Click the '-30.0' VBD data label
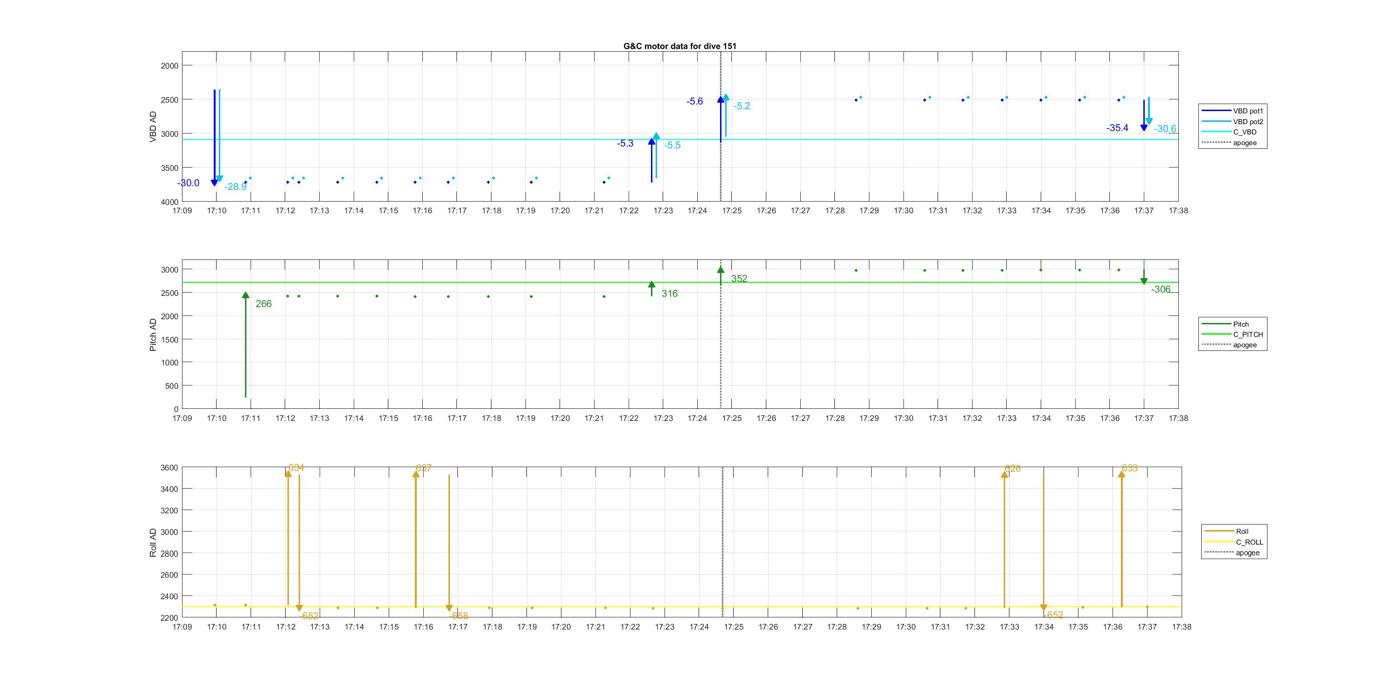 pos(189,183)
